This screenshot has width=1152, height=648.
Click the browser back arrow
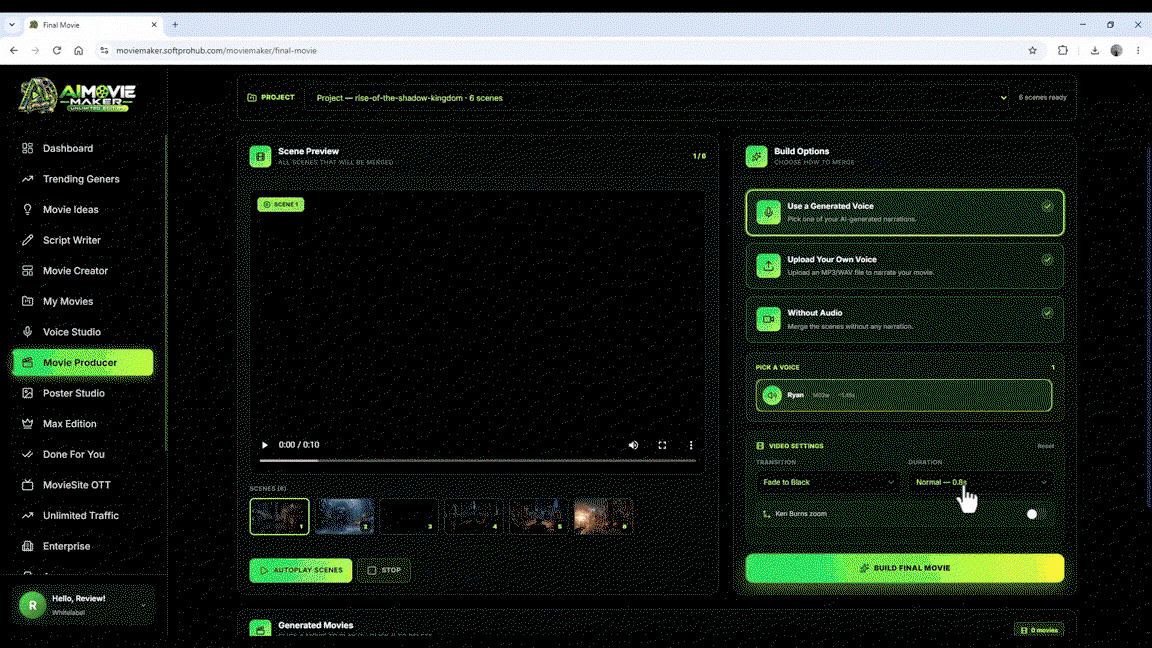point(14,51)
